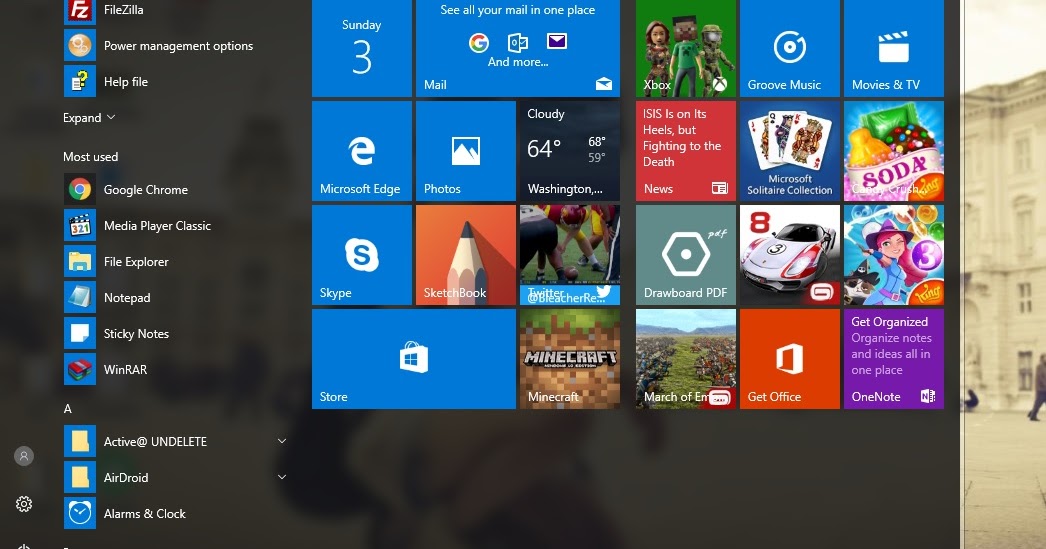The height and width of the screenshot is (549, 1046).
Task: Open the Get Office tile
Action: [x=790, y=359]
